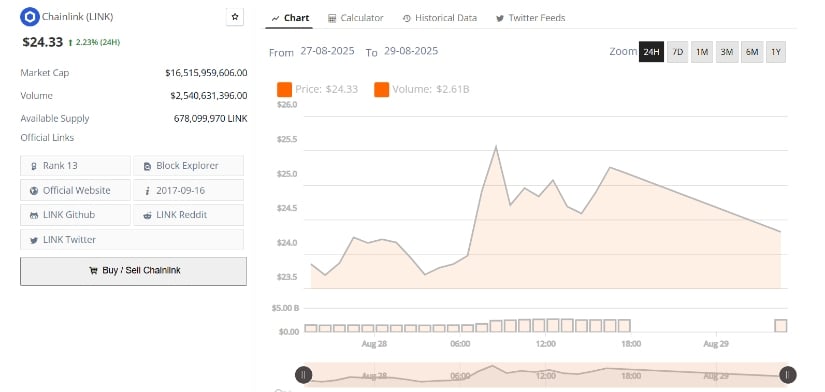Click the Chainlink hexagon logo icon
The height and width of the screenshot is (392, 825).
[x=30, y=17]
